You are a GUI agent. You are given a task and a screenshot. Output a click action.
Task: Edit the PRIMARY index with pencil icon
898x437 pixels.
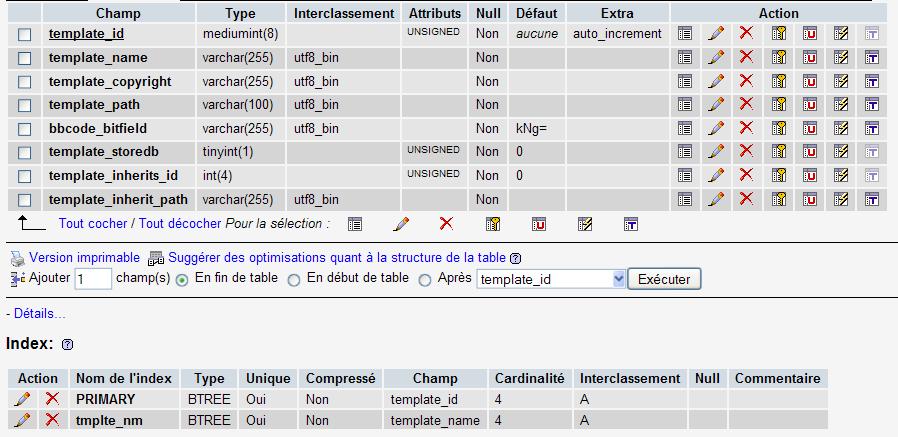pyautogui.click(x=22, y=399)
